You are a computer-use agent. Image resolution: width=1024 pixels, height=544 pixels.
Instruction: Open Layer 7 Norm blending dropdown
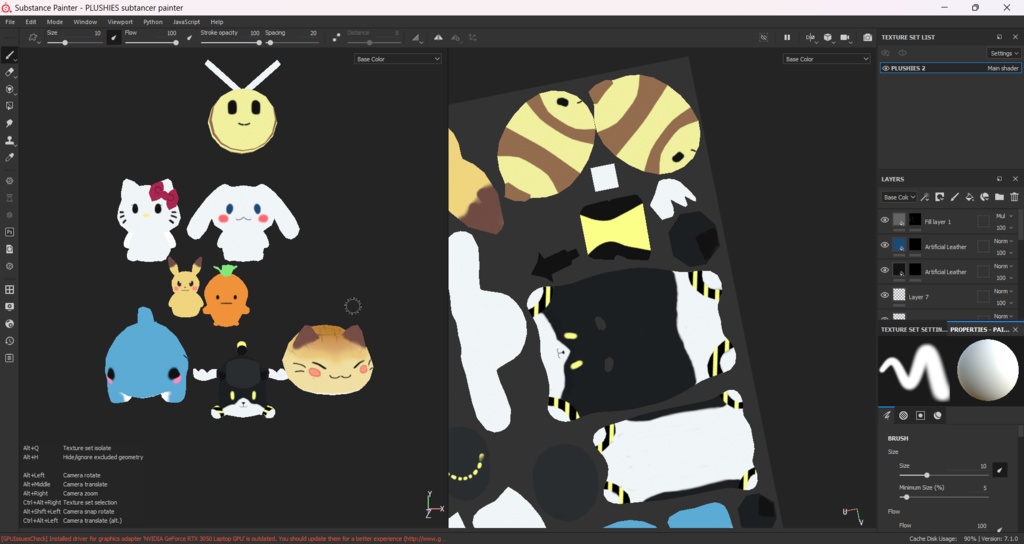[1004, 291]
